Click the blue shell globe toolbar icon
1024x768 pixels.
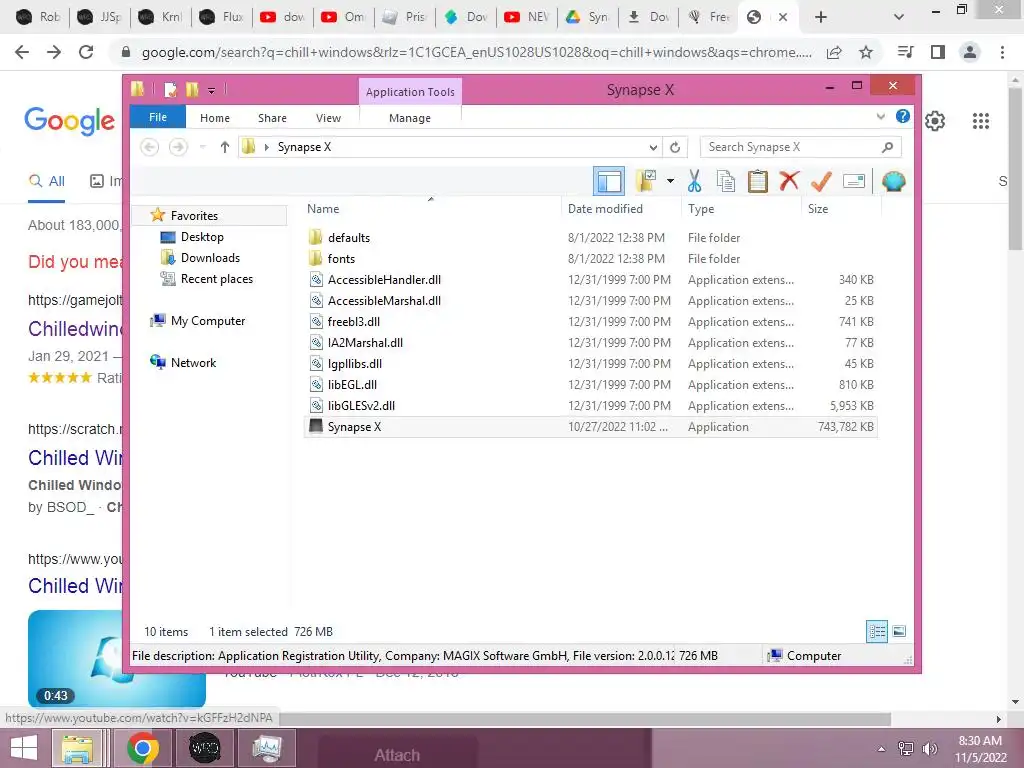(893, 181)
